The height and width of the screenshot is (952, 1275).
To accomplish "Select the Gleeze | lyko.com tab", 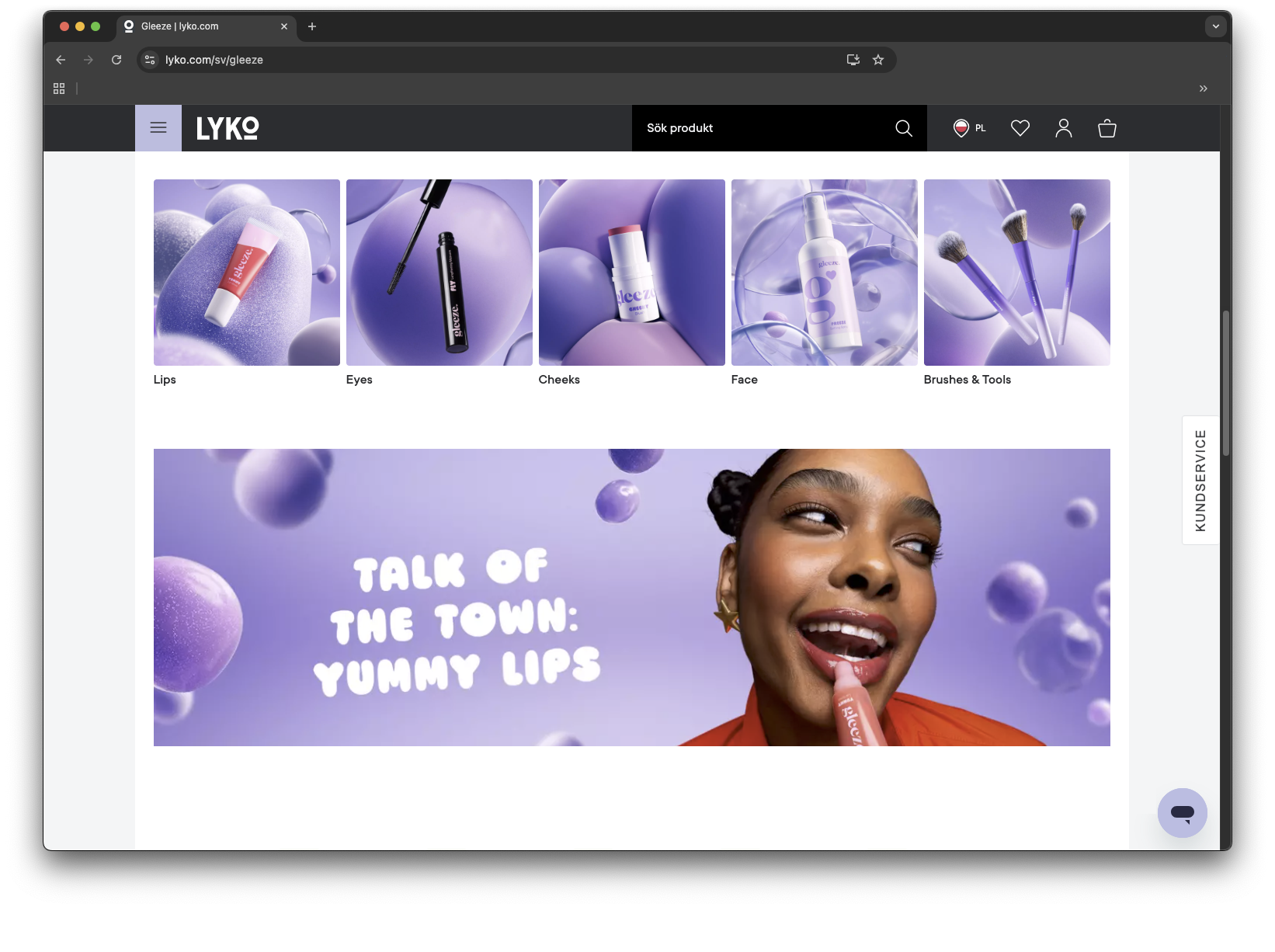I will (x=207, y=26).
